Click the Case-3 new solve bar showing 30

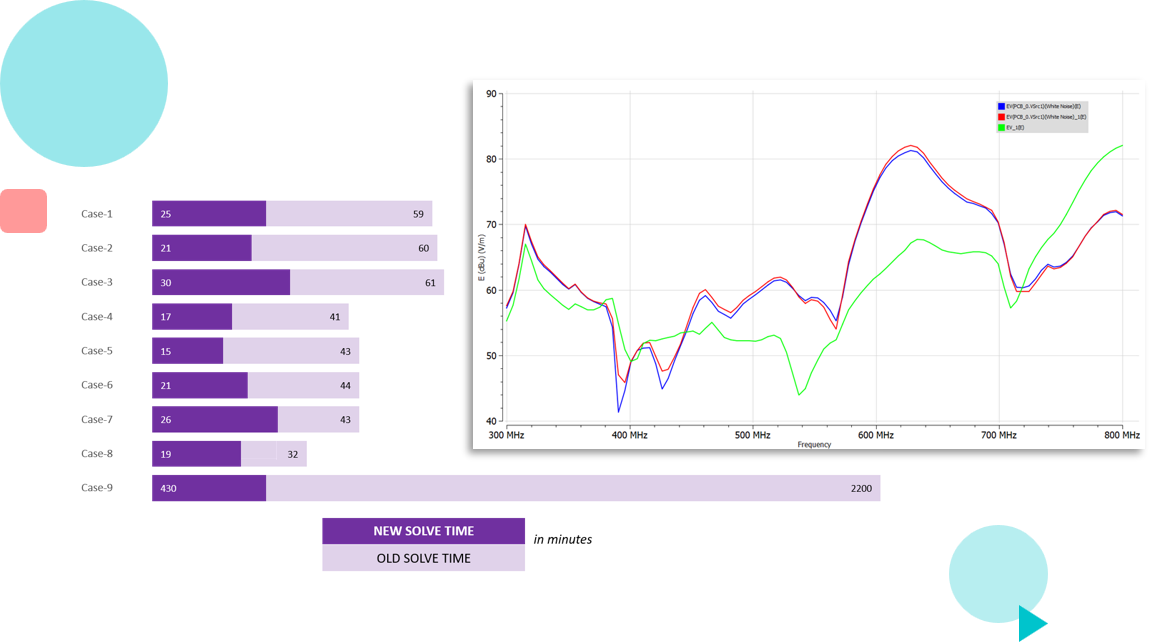[221, 282]
